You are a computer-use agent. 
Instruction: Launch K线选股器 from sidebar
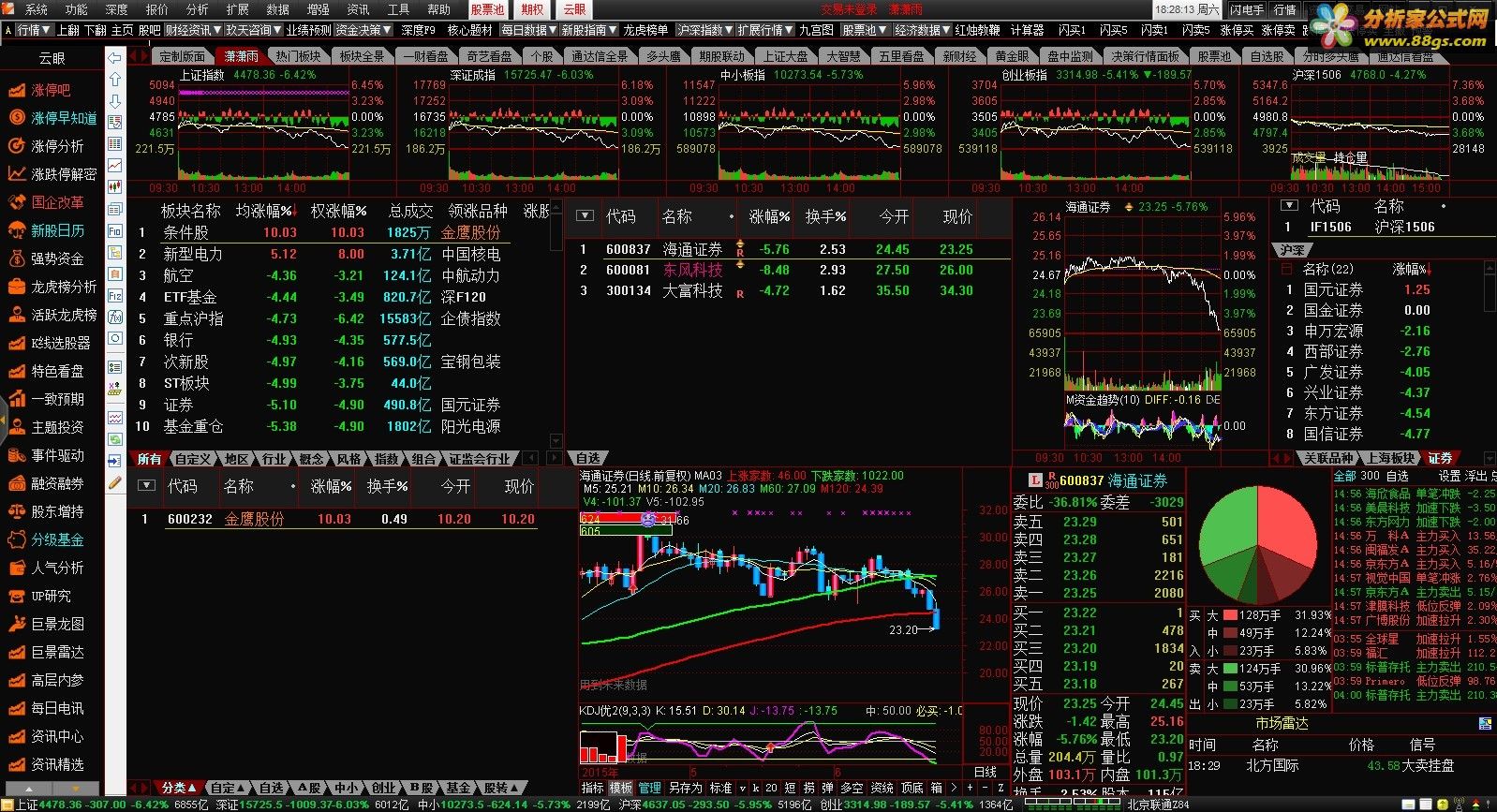[x=52, y=343]
